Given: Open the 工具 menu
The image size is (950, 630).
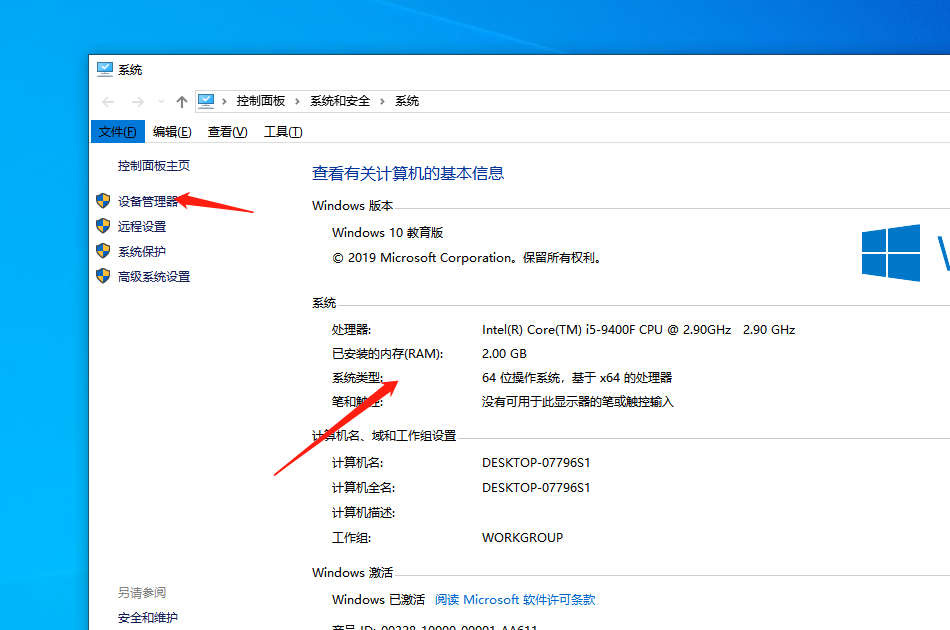Looking at the screenshot, I should click(x=283, y=131).
